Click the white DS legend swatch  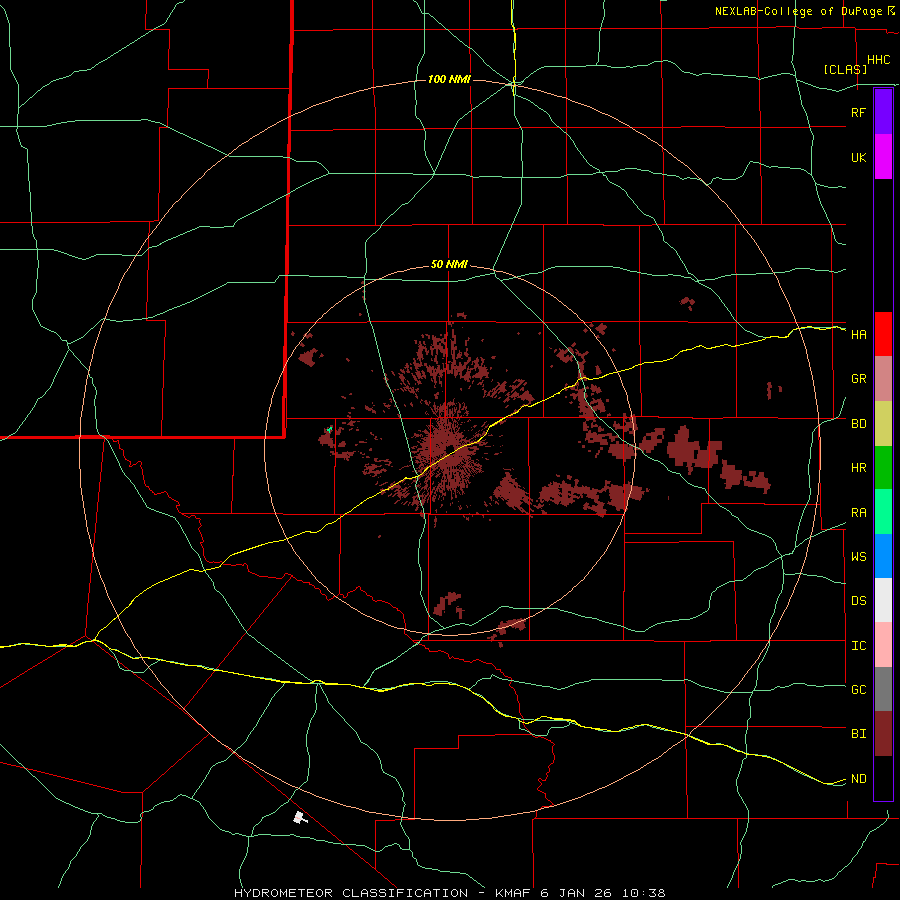[x=883, y=600]
